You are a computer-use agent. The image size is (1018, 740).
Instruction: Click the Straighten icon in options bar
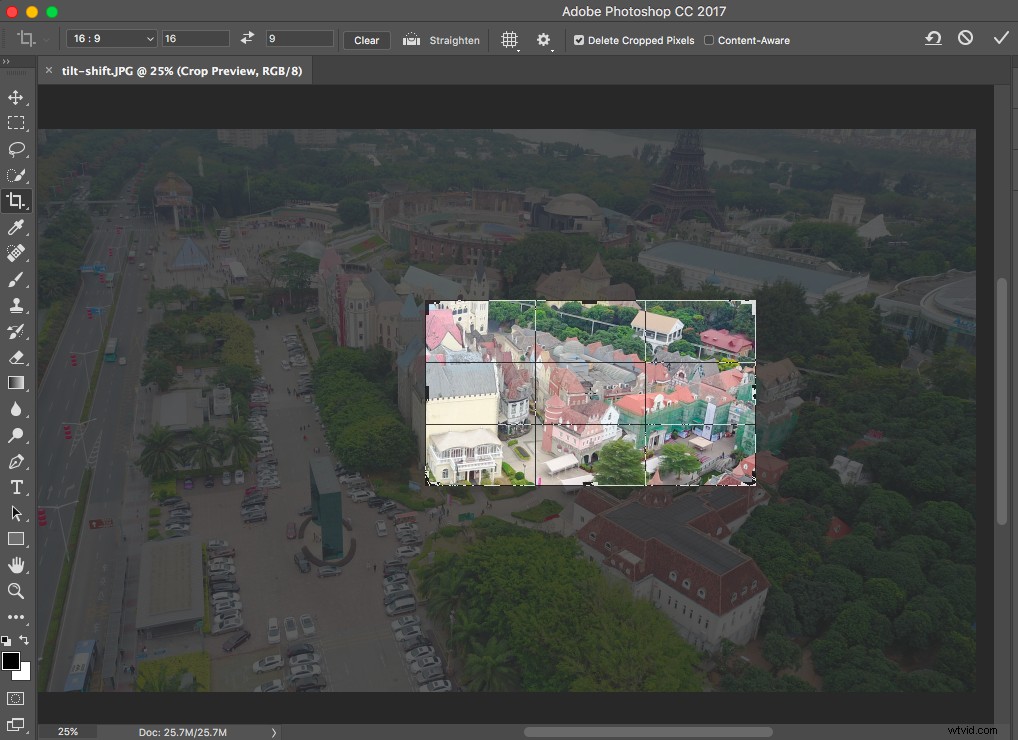point(411,40)
